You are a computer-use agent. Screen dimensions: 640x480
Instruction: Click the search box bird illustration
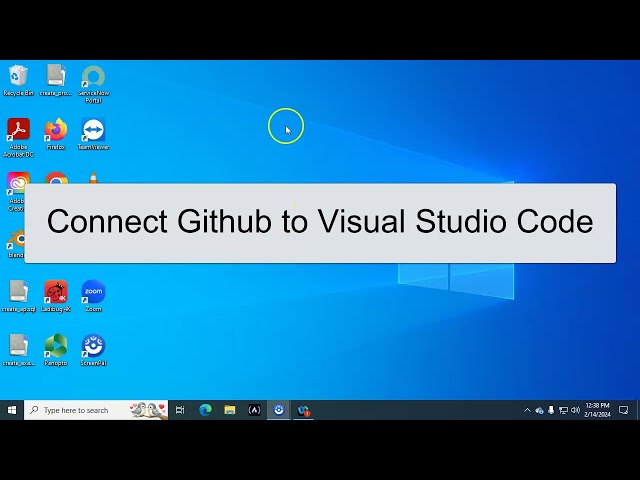coord(149,410)
